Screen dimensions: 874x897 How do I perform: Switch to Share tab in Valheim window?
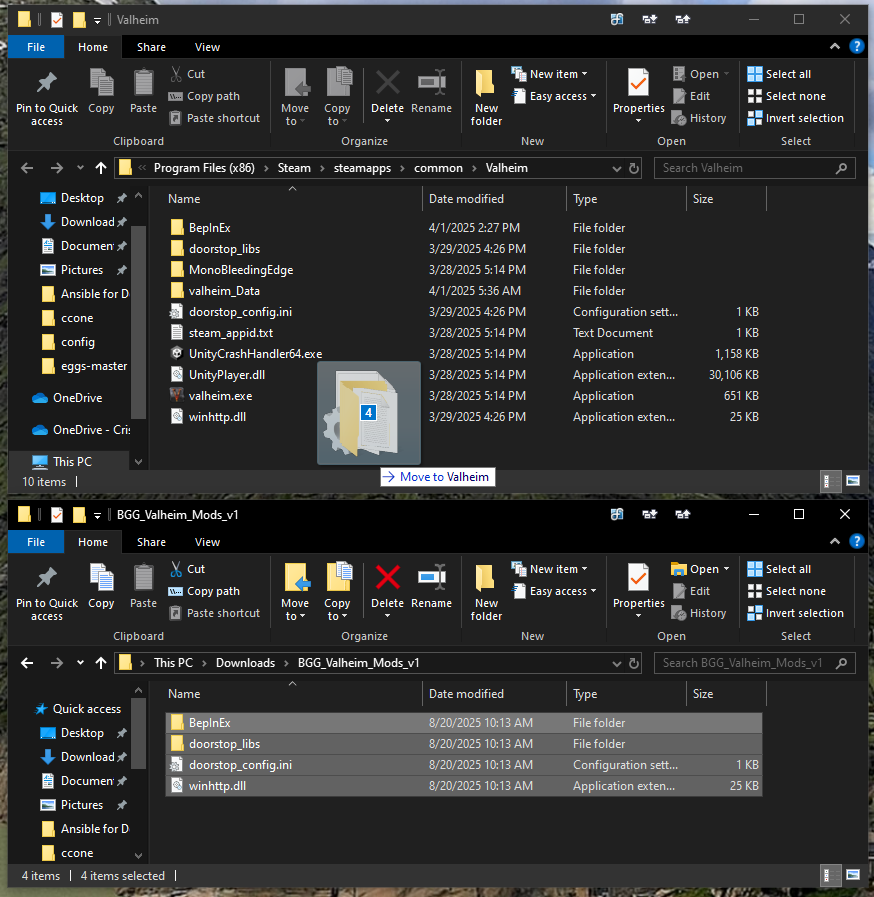(x=151, y=47)
